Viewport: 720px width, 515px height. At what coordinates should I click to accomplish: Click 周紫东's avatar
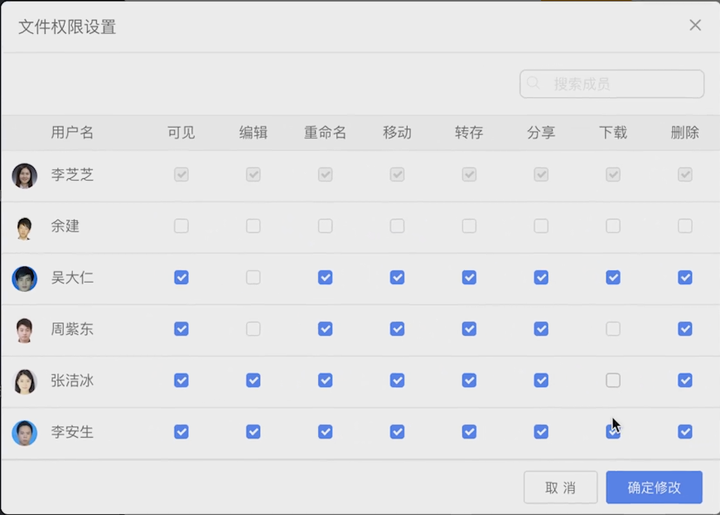point(24,330)
